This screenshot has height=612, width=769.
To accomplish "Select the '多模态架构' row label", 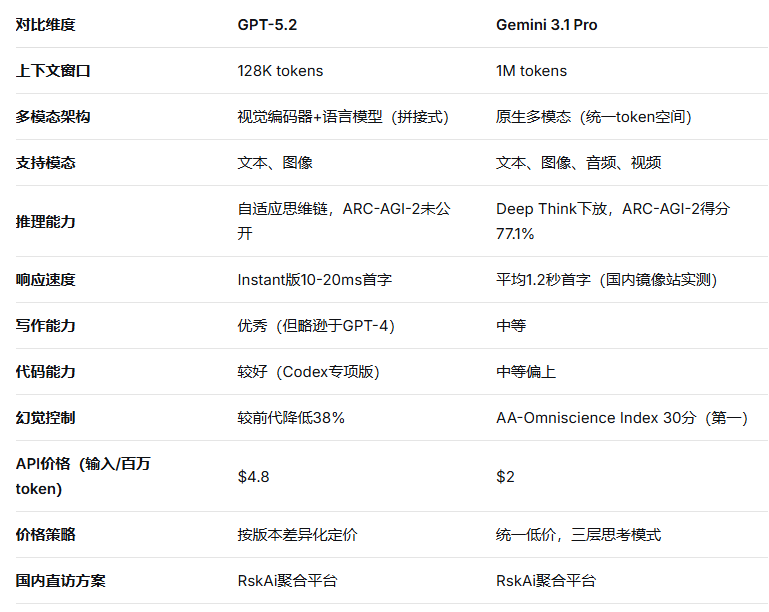I will click(x=53, y=117).
